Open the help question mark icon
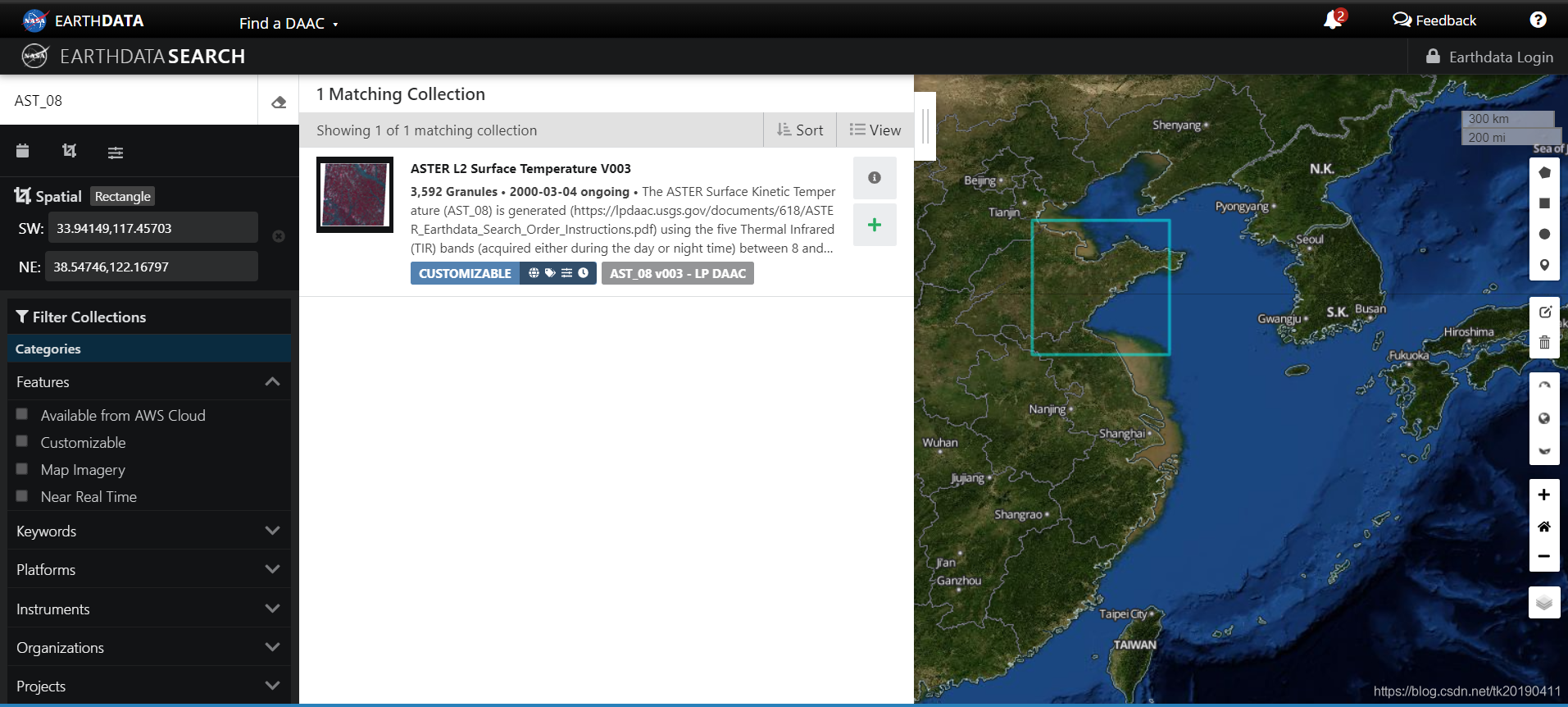Image resolution: width=1568 pixels, height=707 pixels. pos(1538,20)
